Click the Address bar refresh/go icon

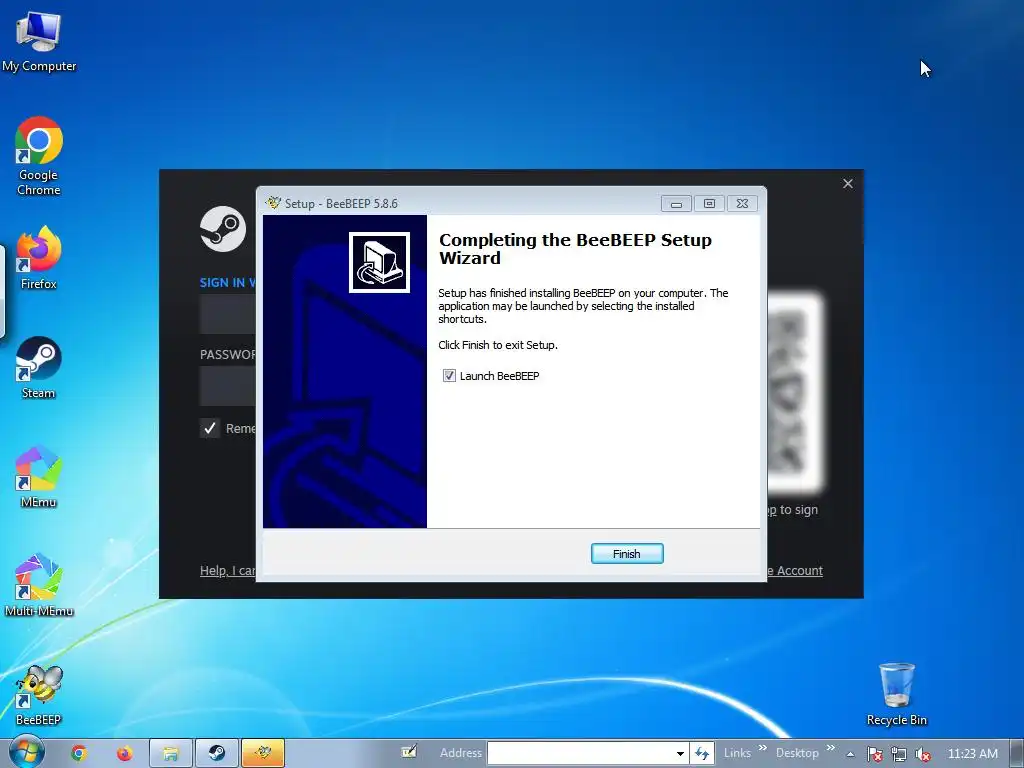click(702, 753)
